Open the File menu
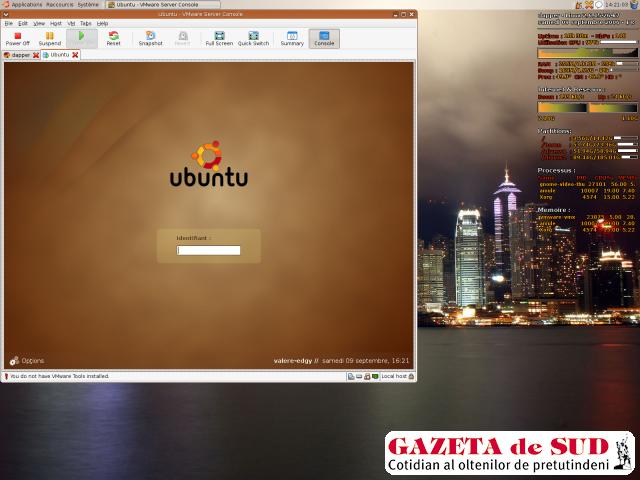Viewport: 640px width, 480px height. [9, 24]
